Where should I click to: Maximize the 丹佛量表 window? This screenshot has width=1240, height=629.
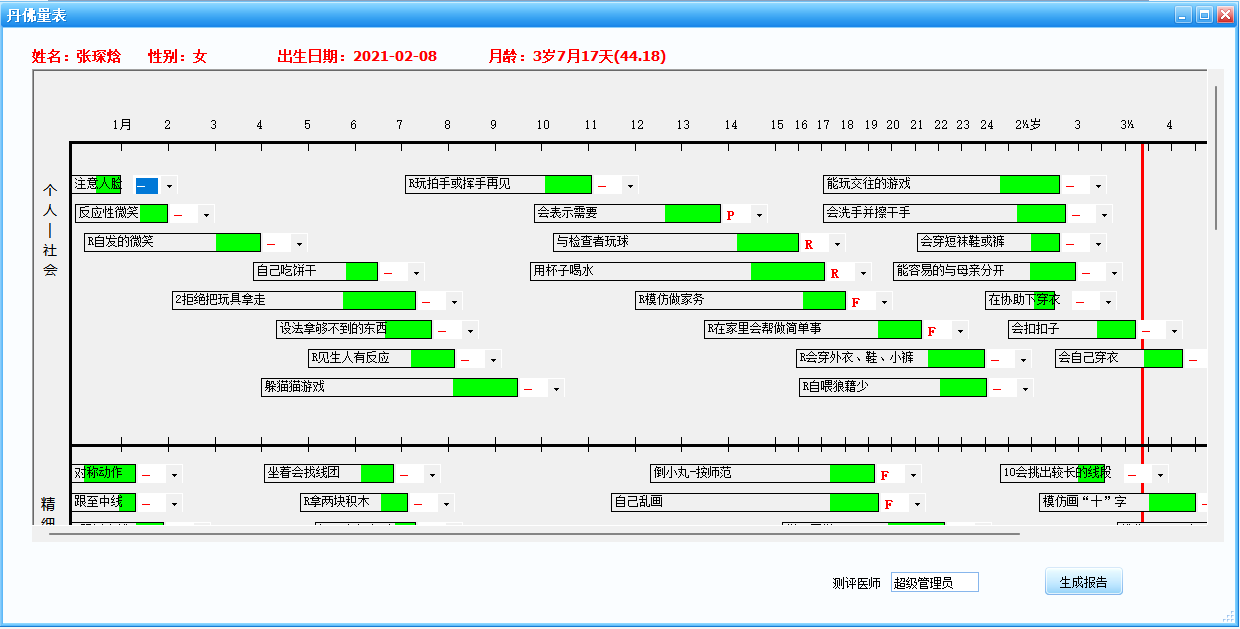[x=1204, y=14]
